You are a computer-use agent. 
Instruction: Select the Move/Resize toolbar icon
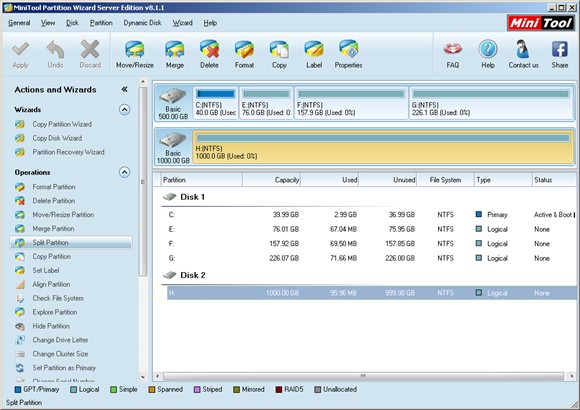[135, 49]
